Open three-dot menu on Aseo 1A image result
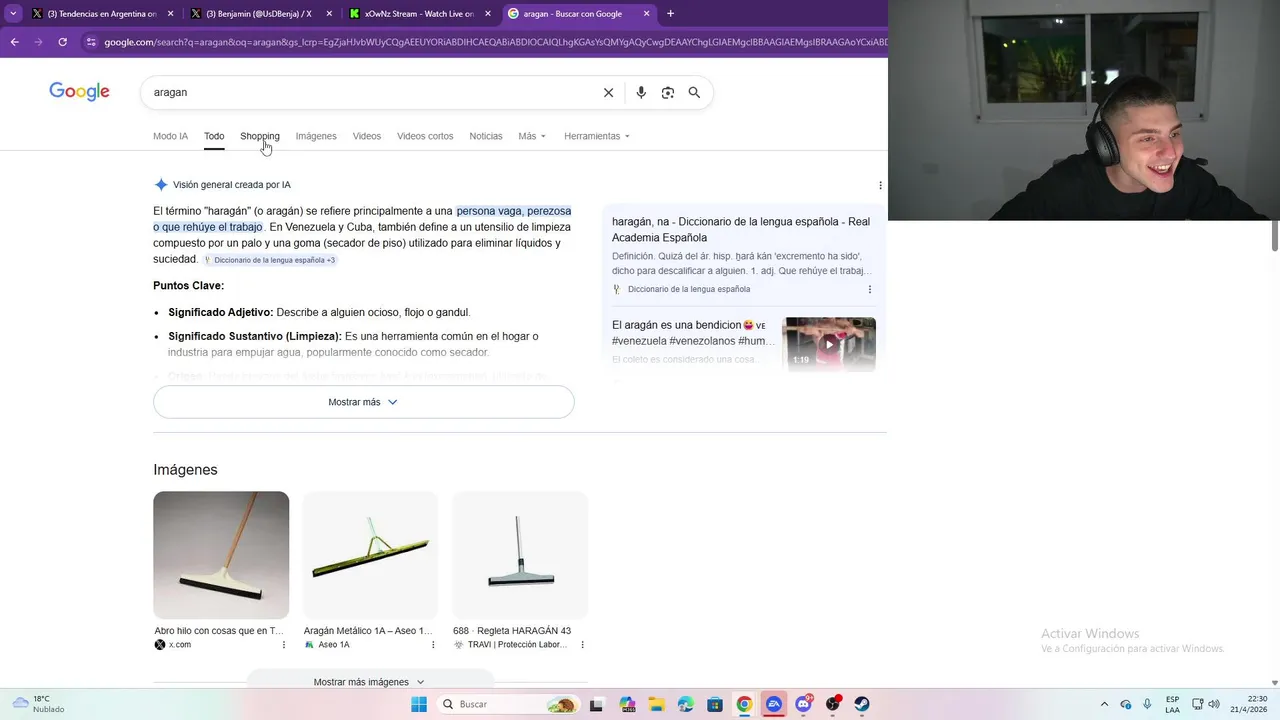This screenshot has height=720, width=1280. 433,645
